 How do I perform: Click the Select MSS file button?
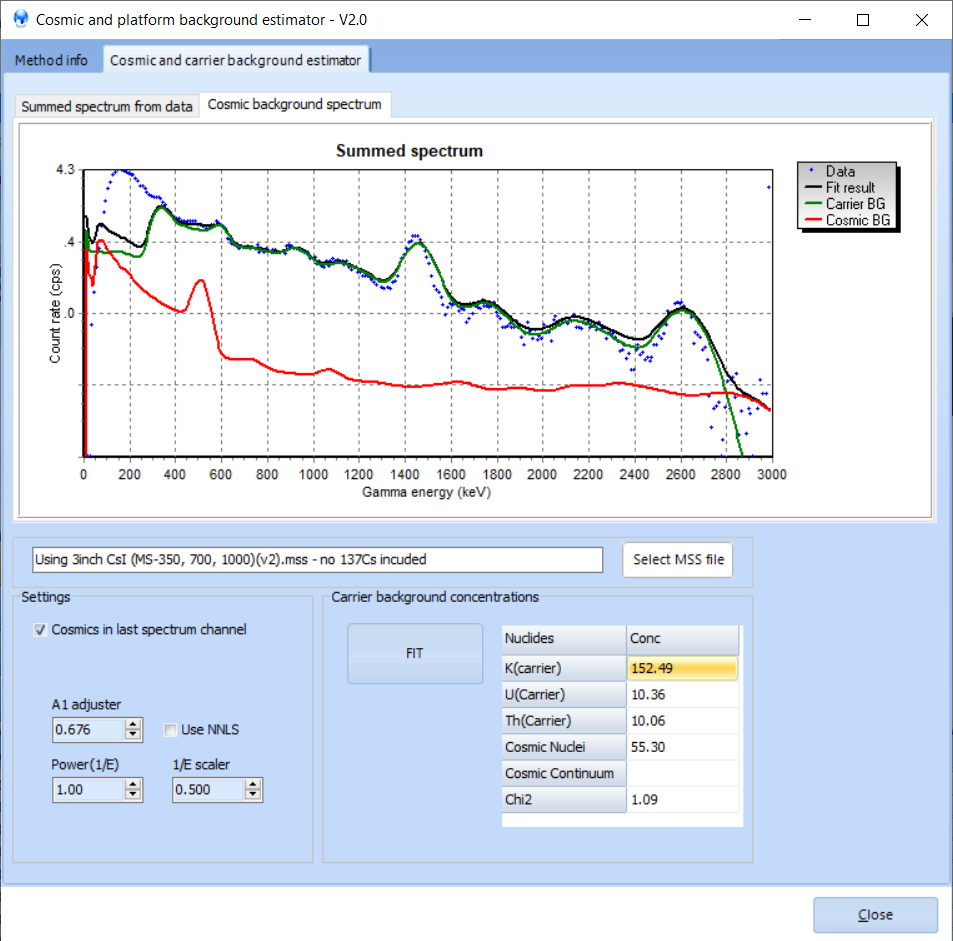pyautogui.click(x=678, y=560)
